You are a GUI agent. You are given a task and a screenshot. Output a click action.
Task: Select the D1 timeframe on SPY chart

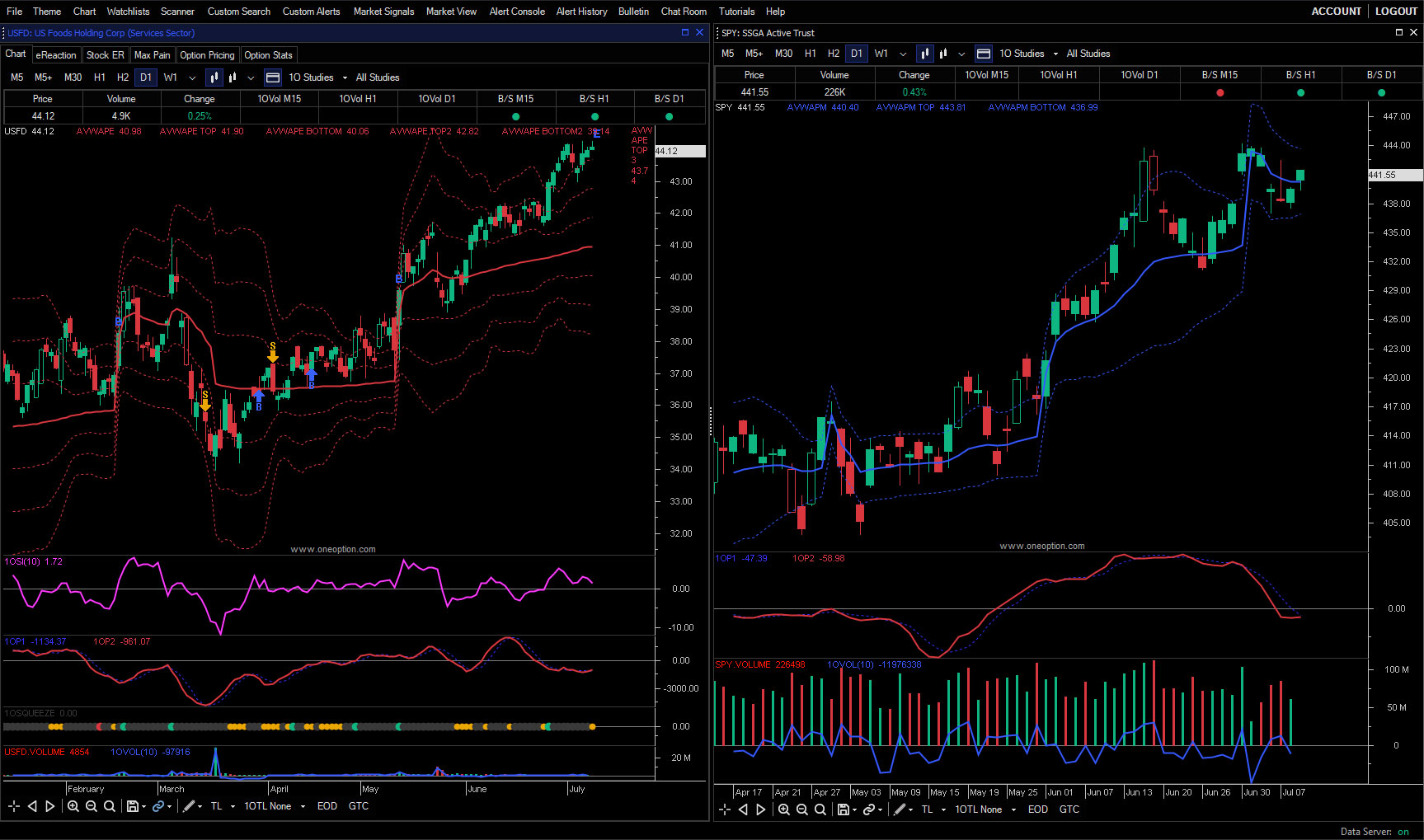(856, 53)
